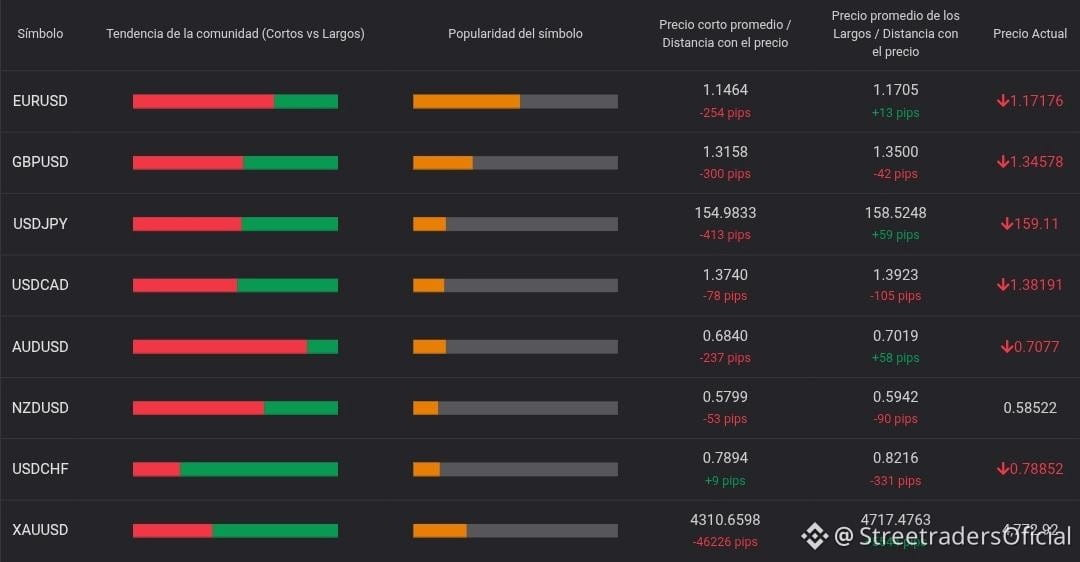The width and height of the screenshot is (1080, 562).
Task: Click the USDCHF green longs sentiment bar
Action: [259, 469]
